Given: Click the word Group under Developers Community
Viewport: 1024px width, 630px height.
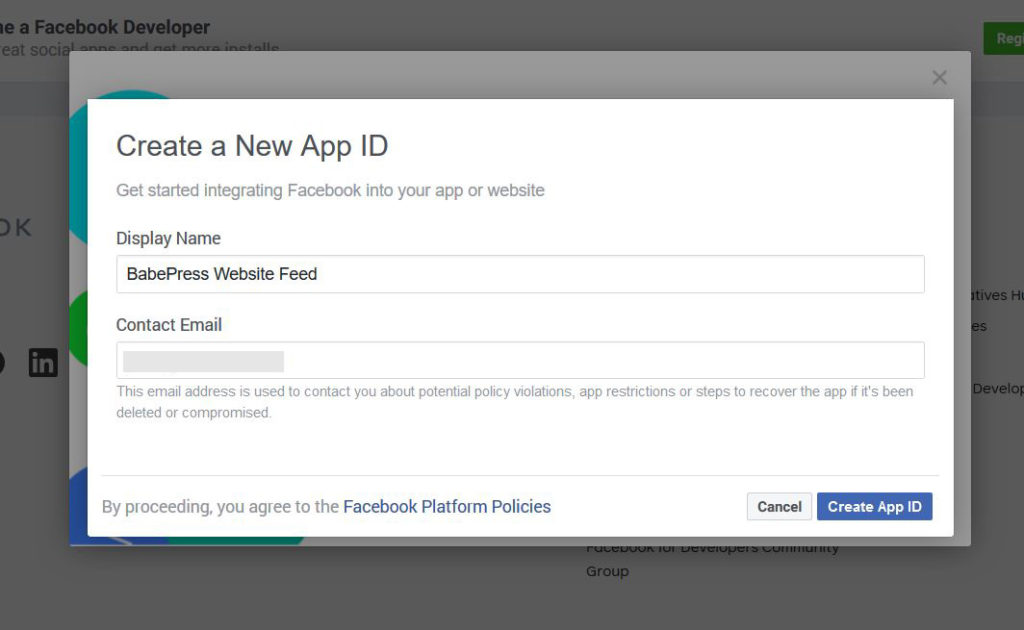Looking at the screenshot, I should tap(607, 572).
